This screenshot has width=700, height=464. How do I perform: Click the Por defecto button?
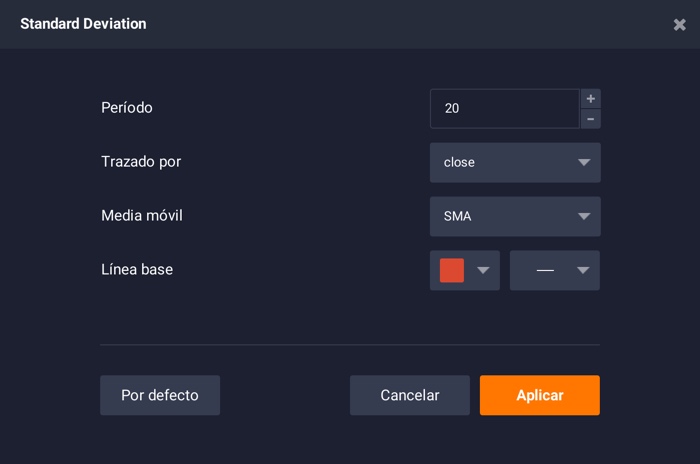[x=160, y=395]
